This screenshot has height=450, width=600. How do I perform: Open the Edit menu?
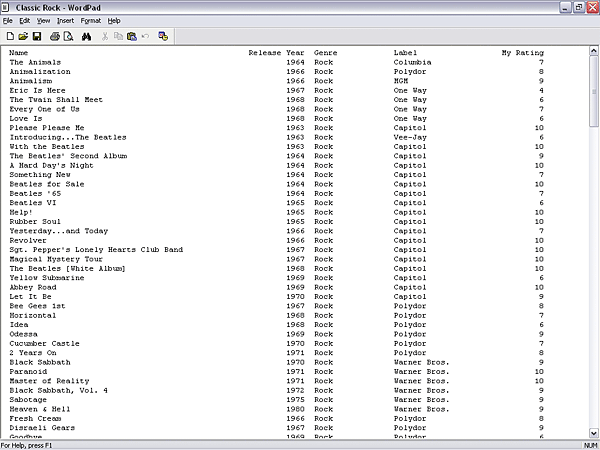tap(24, 21)
